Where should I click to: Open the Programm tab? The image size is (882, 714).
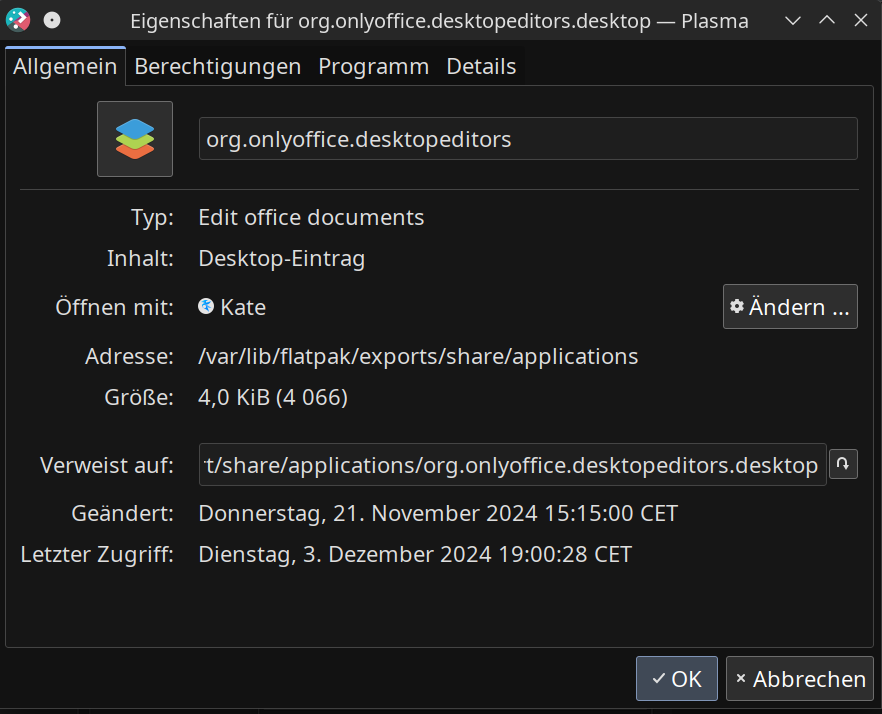pos(374,66)
